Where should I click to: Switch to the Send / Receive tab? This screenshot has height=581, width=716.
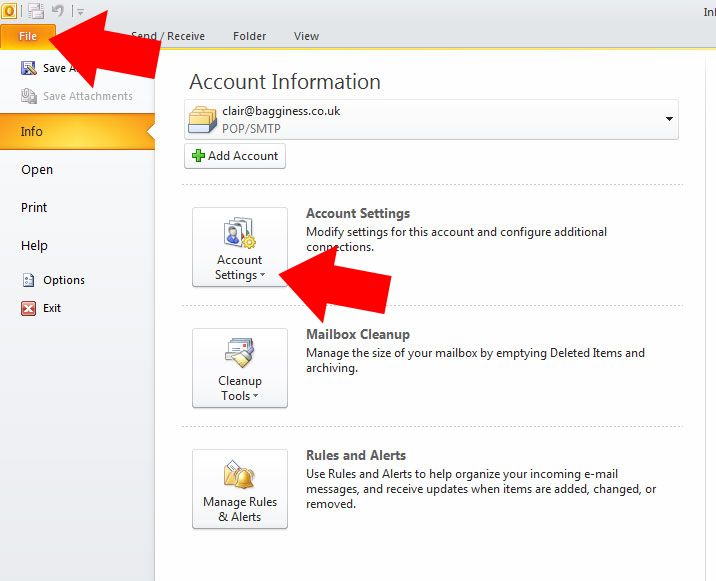pos(170,36)
